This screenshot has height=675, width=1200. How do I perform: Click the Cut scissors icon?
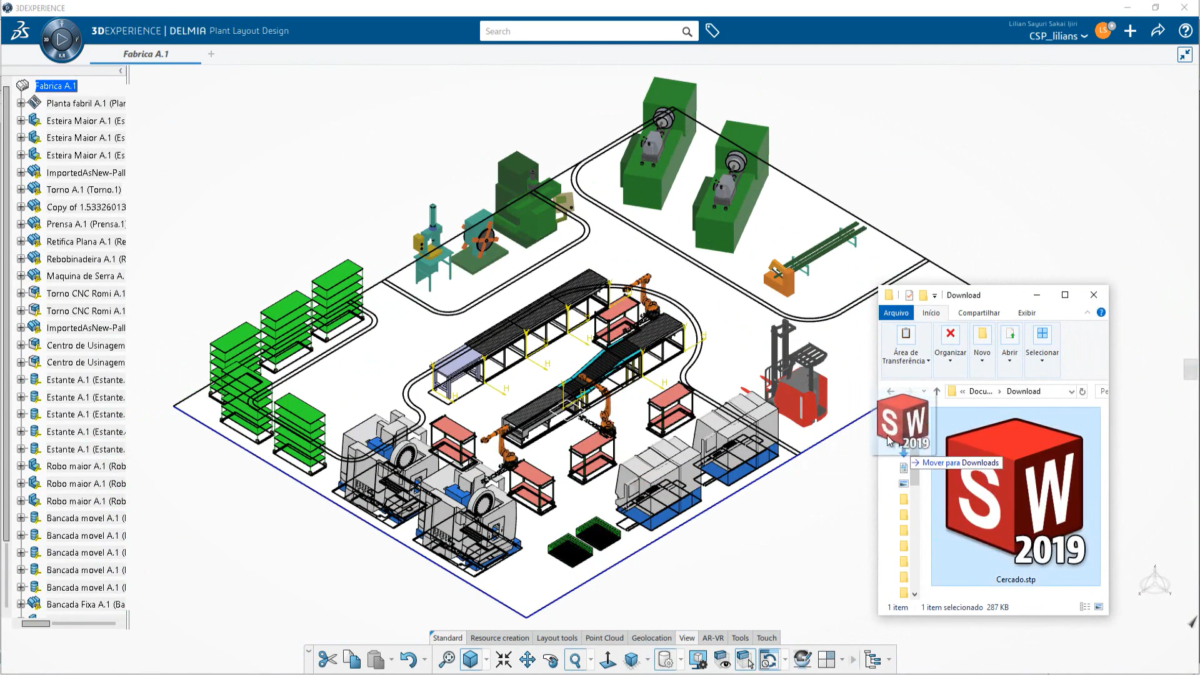327,659
